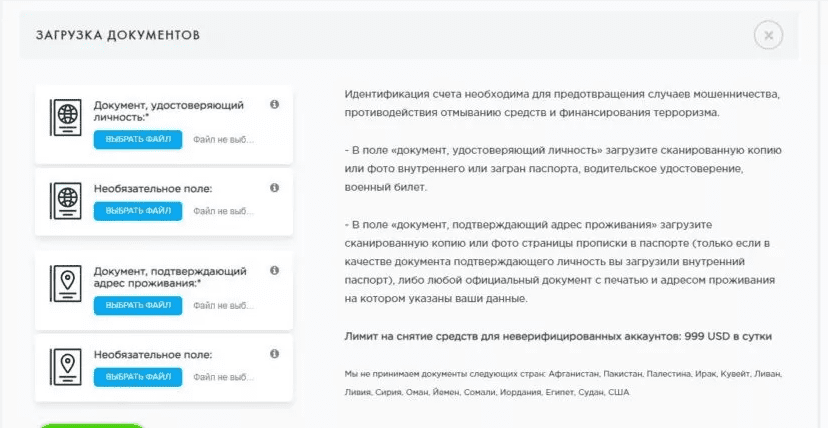828x428 pixels.
Task: Click the last 'Необязательное поле:' label
Action: (153, 355)
